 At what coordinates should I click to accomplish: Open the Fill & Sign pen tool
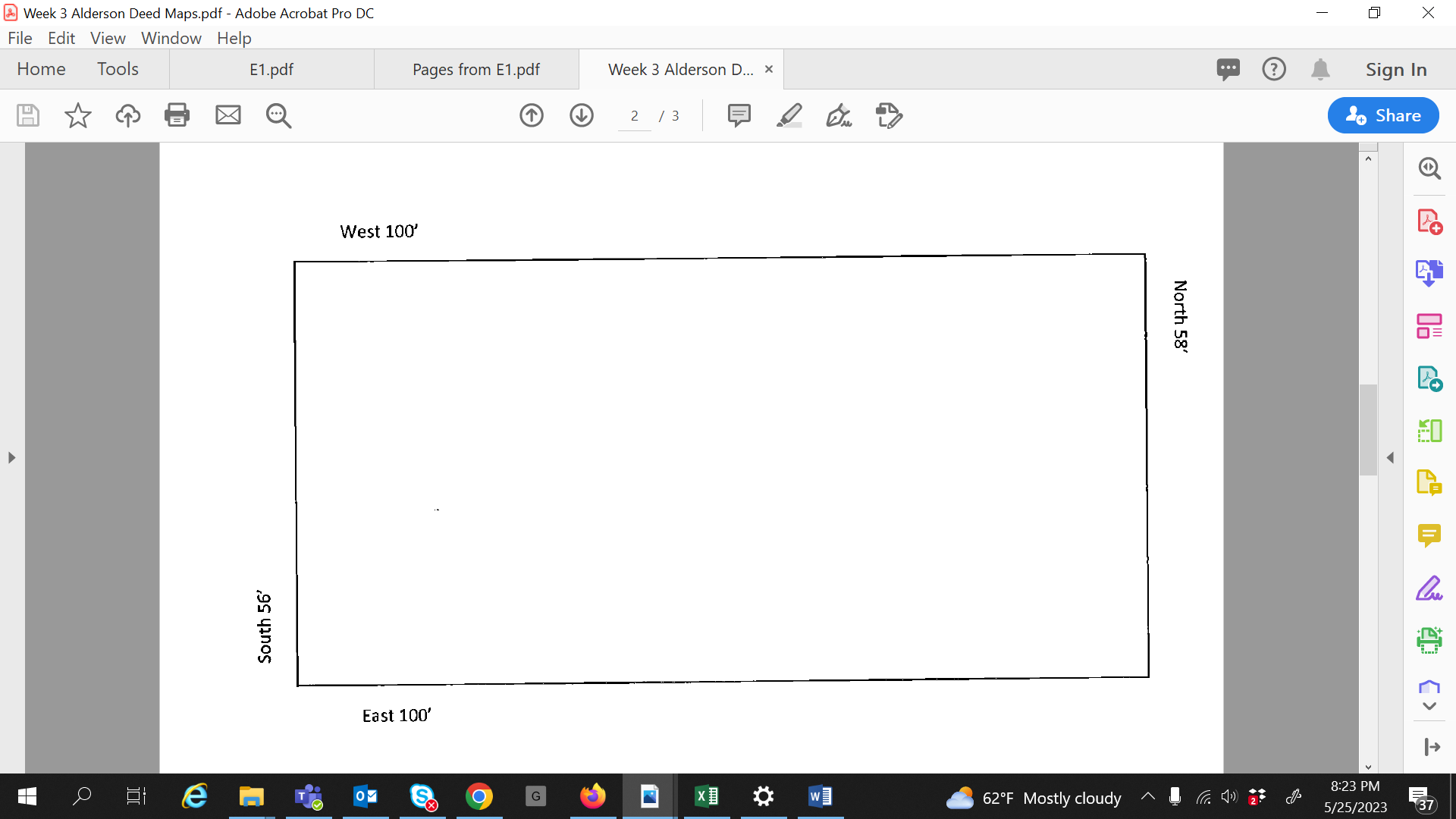[x=839, y=115]
